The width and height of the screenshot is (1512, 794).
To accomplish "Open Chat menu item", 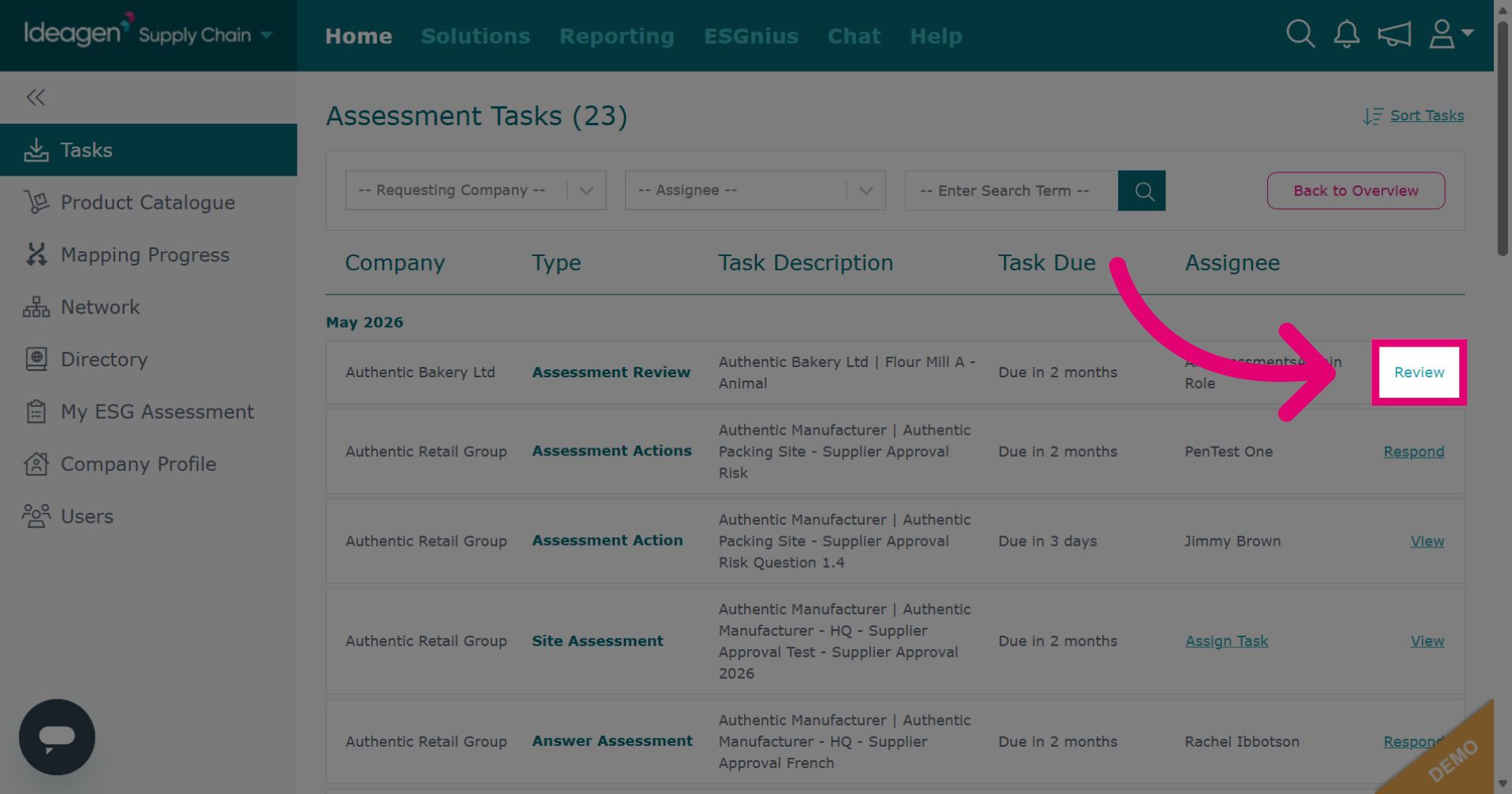I will click(854, 36).
